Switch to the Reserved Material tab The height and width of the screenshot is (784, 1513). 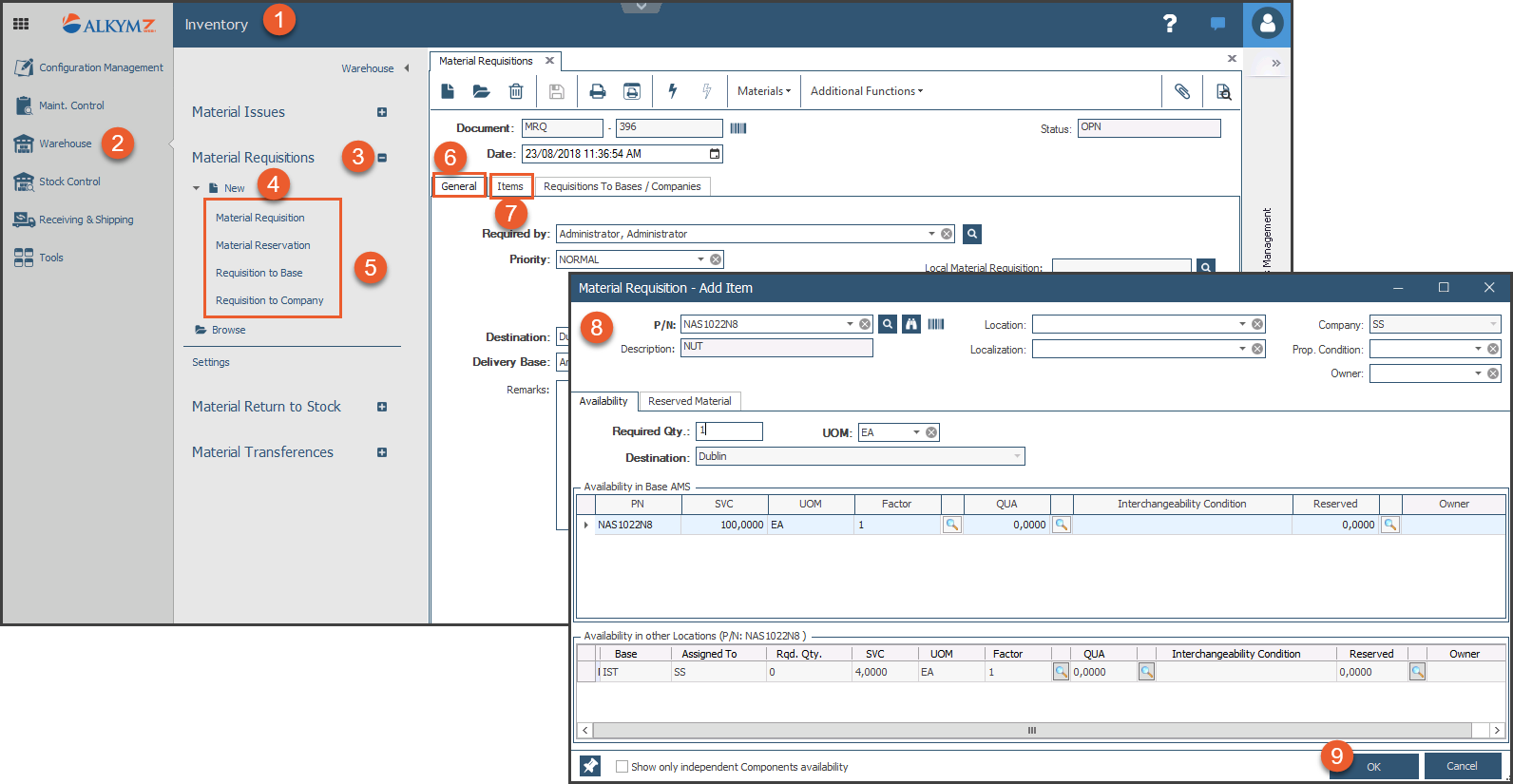(690, 401)
